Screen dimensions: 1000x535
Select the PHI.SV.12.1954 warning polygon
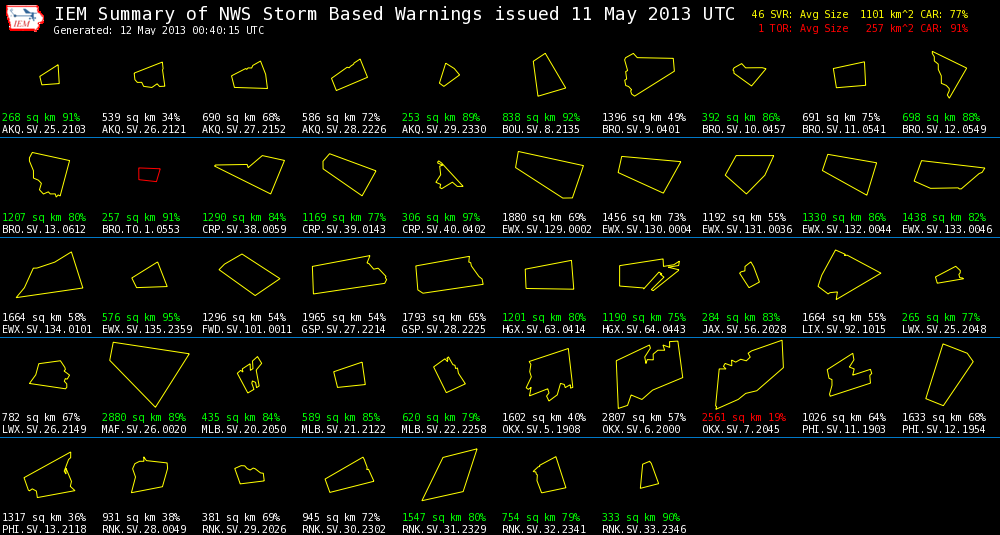(949, 374)
